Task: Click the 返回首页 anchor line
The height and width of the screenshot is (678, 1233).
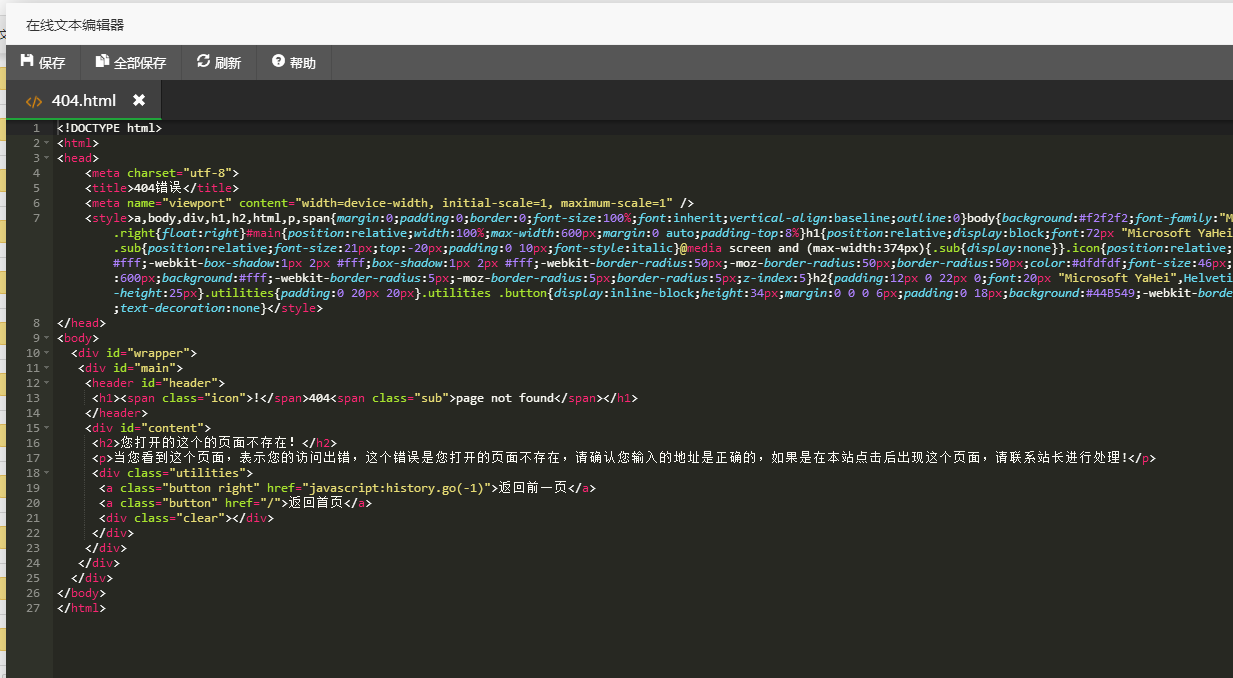Action: tap(235, 503)
